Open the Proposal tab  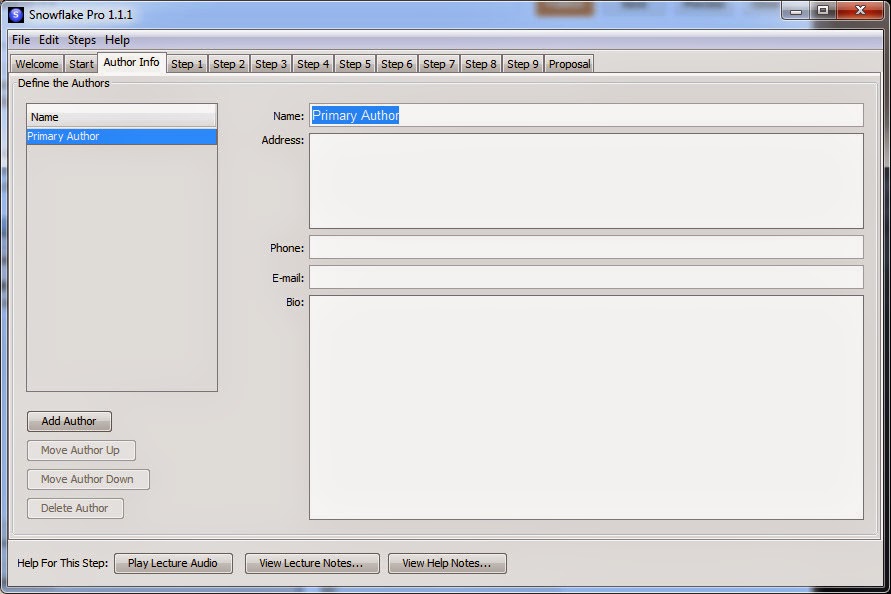coord(569,64)
